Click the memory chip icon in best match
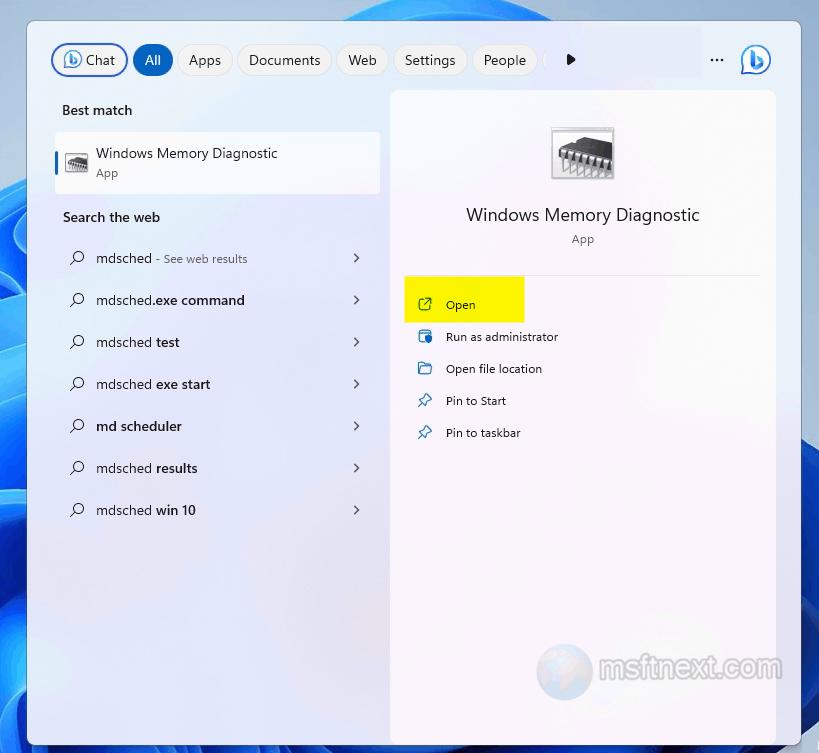Image resolution: width=819 pixels, height=753 pixels. [x=76, y=163]
